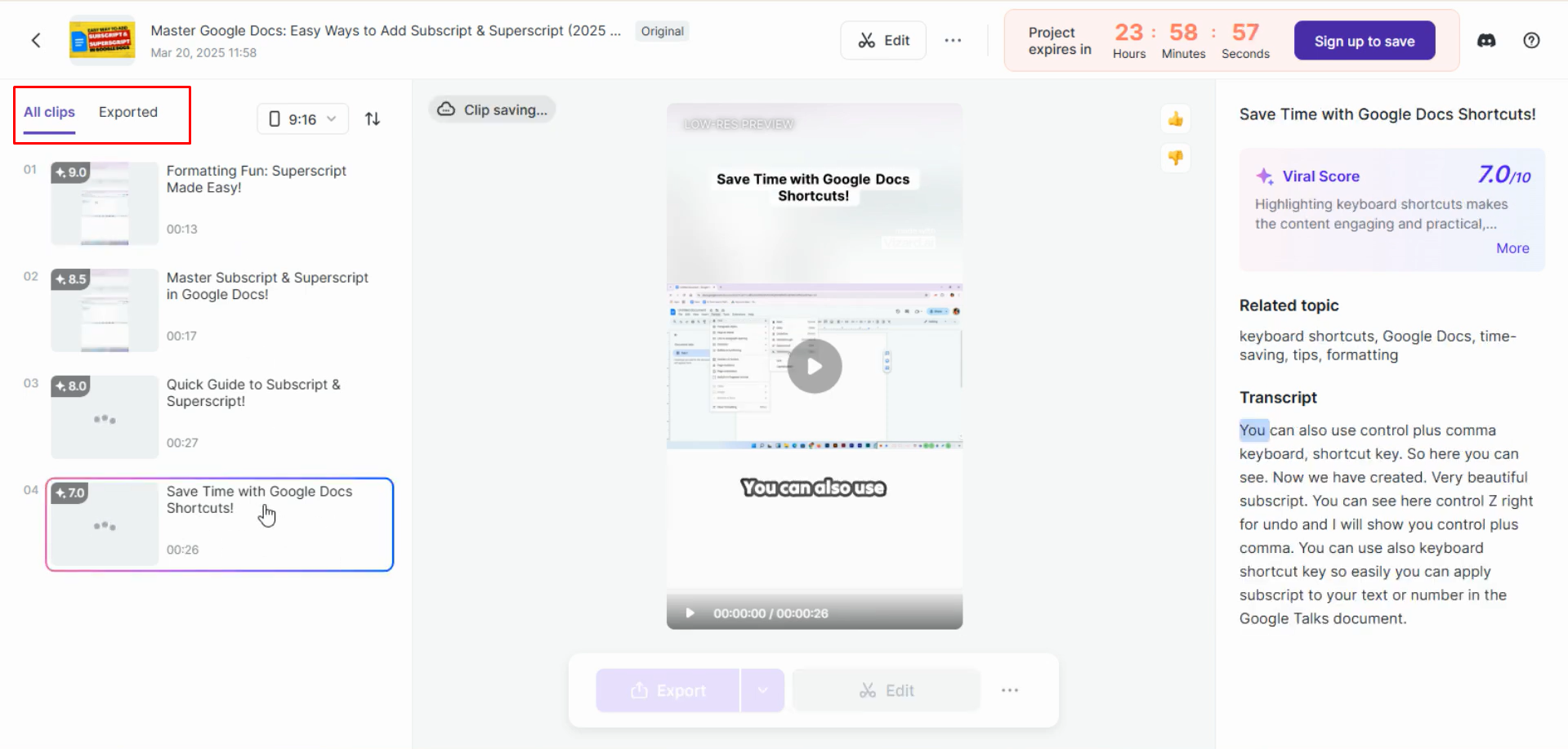Image resolution: width=1568 pixels, height=749 pixels.
Task: Click the thumbs up icon
Action: click(x=1176, y=119)
